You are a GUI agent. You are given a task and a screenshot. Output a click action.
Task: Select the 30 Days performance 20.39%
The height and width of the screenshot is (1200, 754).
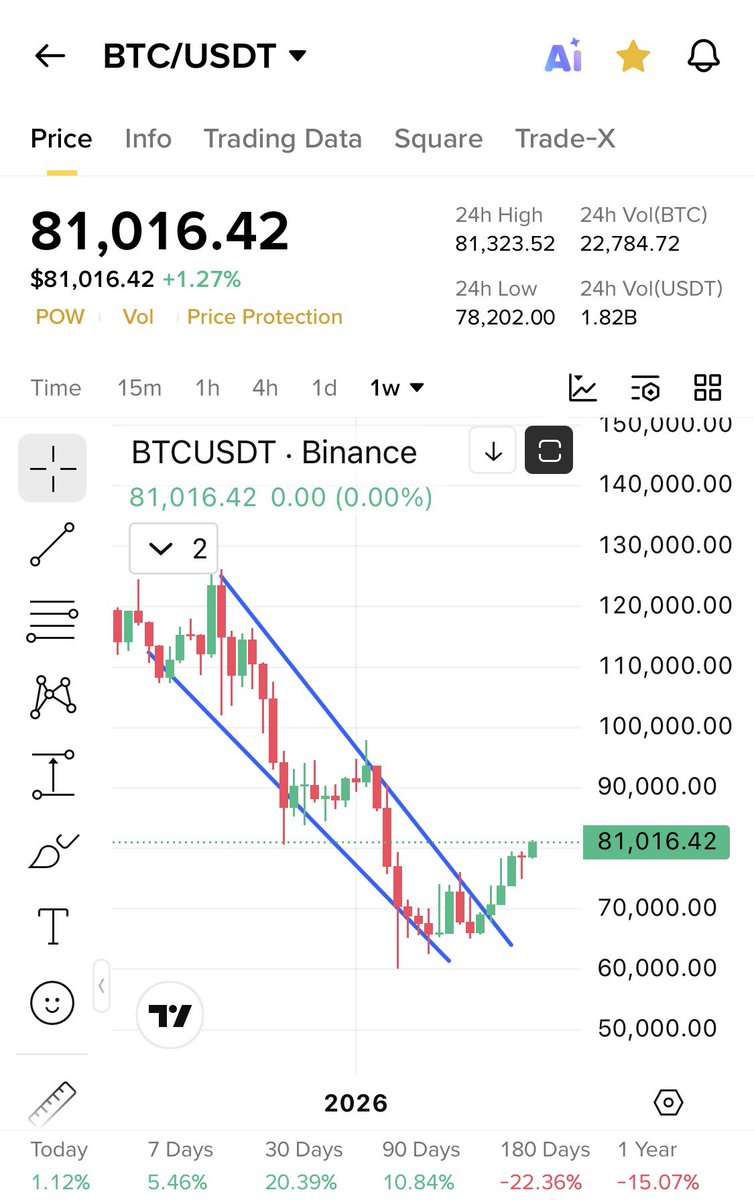[303, 1165]
